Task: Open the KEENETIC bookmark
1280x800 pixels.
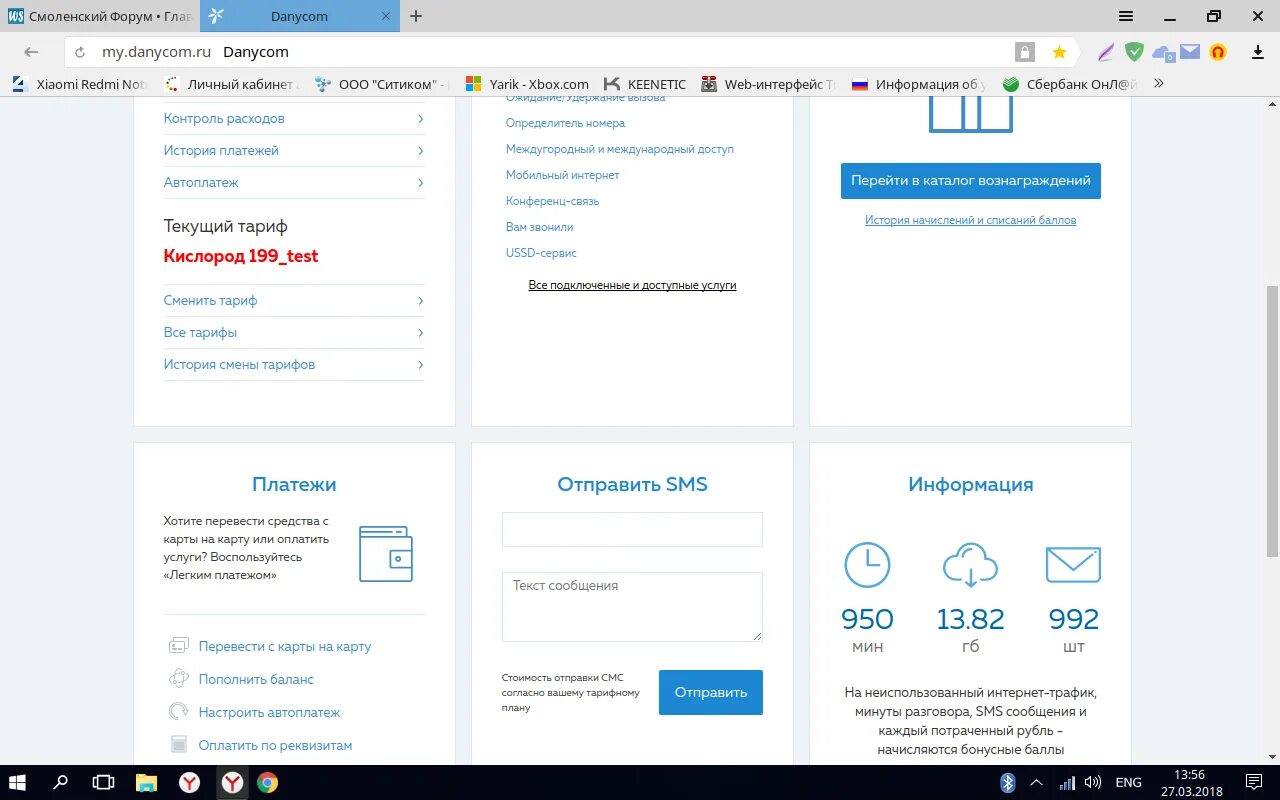Action: point(644,84)
